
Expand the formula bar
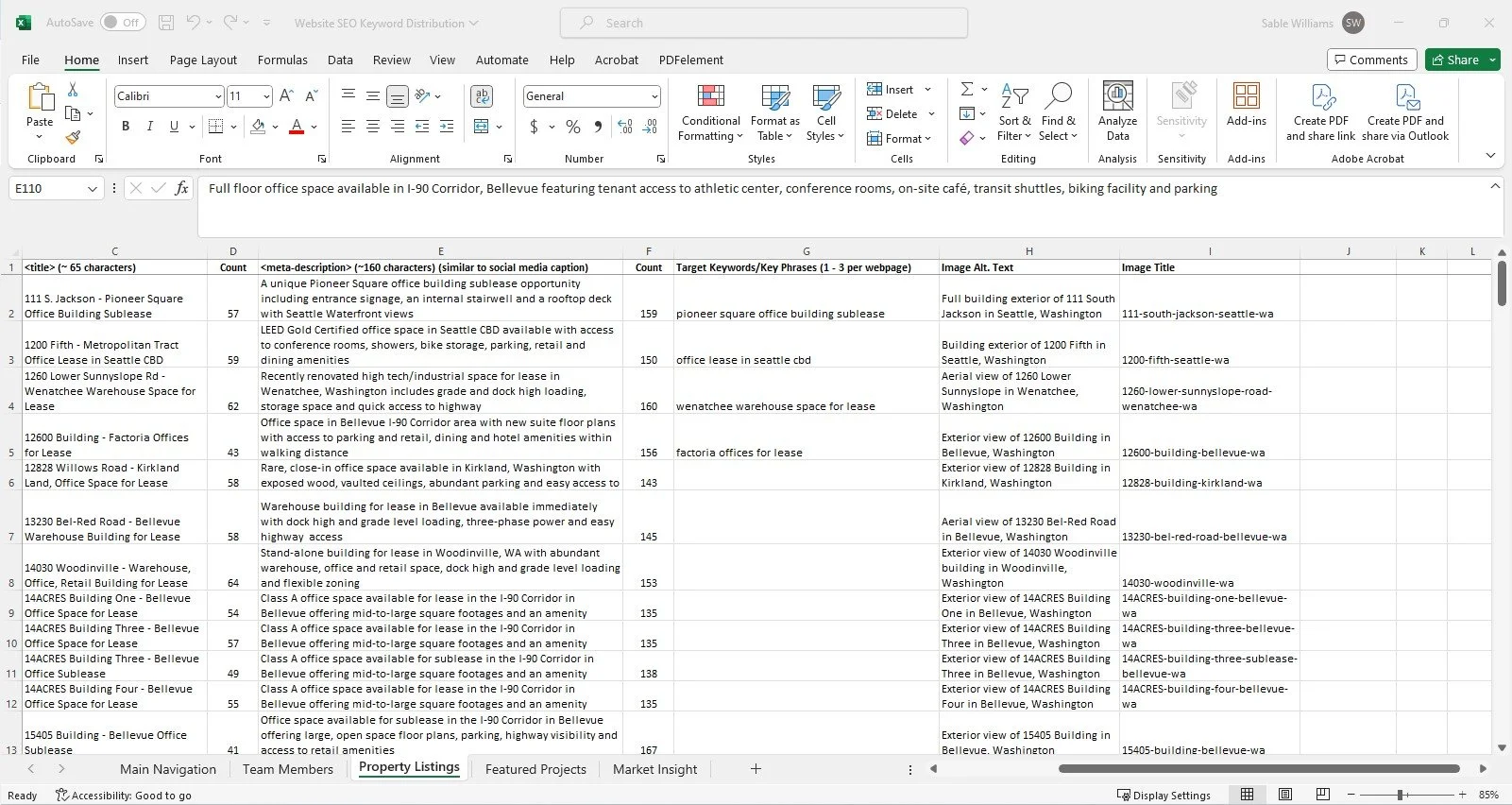click(1494, 186)
